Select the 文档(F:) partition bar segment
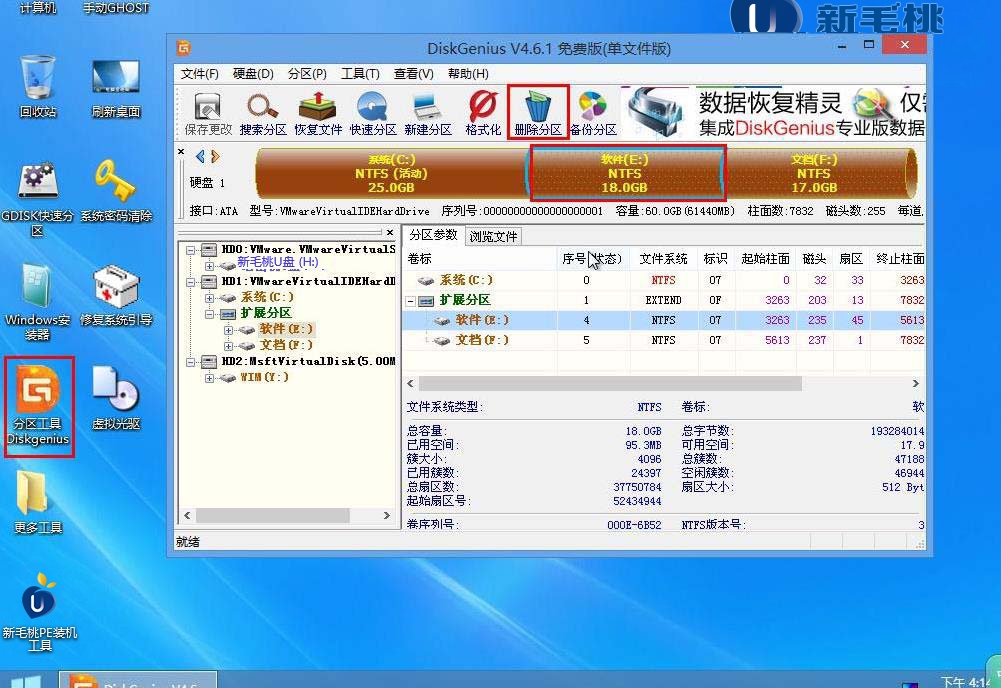The image size is (1001, 688). click(815, 173)
